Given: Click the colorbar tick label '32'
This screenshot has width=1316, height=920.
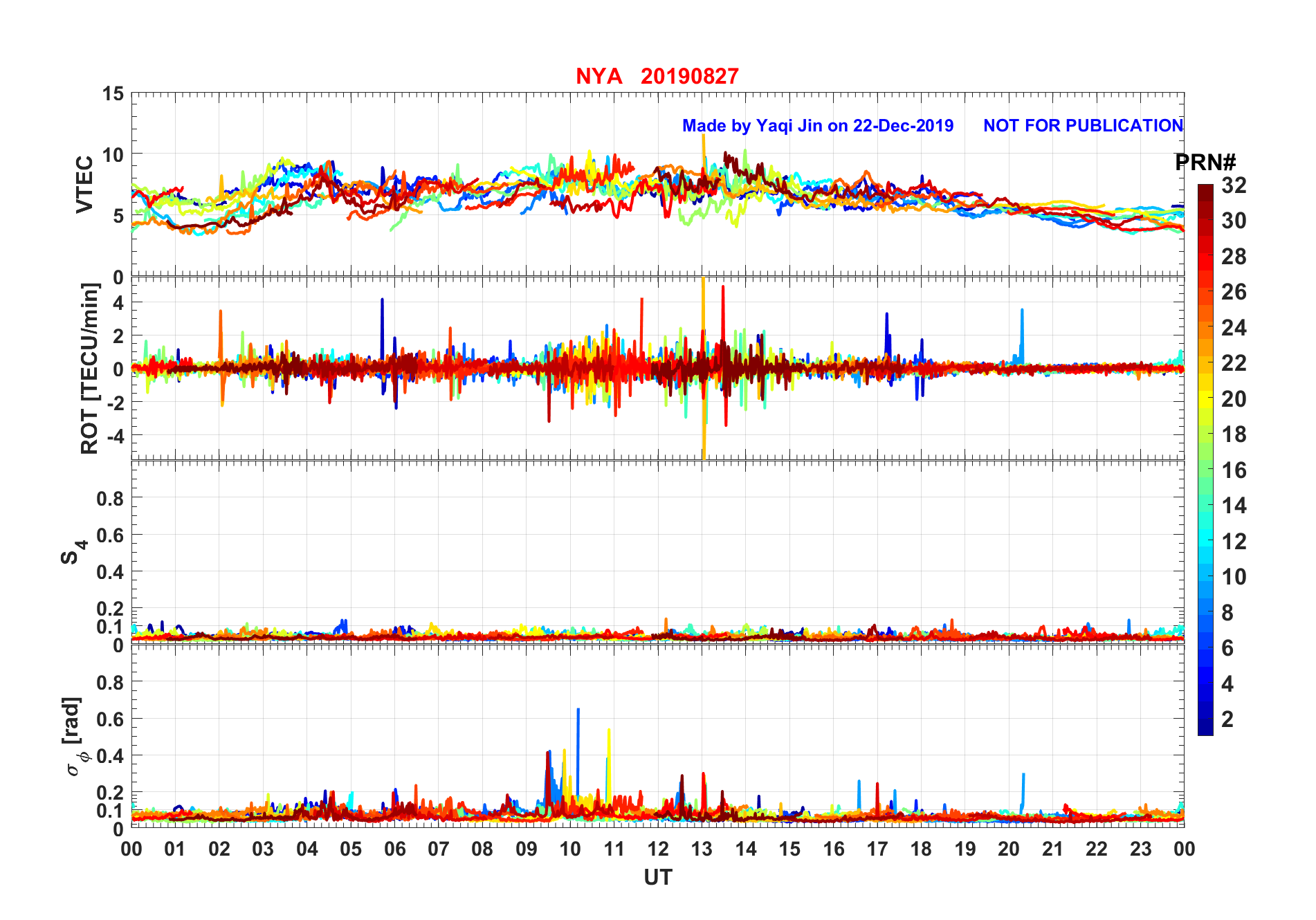Looking at the screenshot, I should pos(1234,185).
